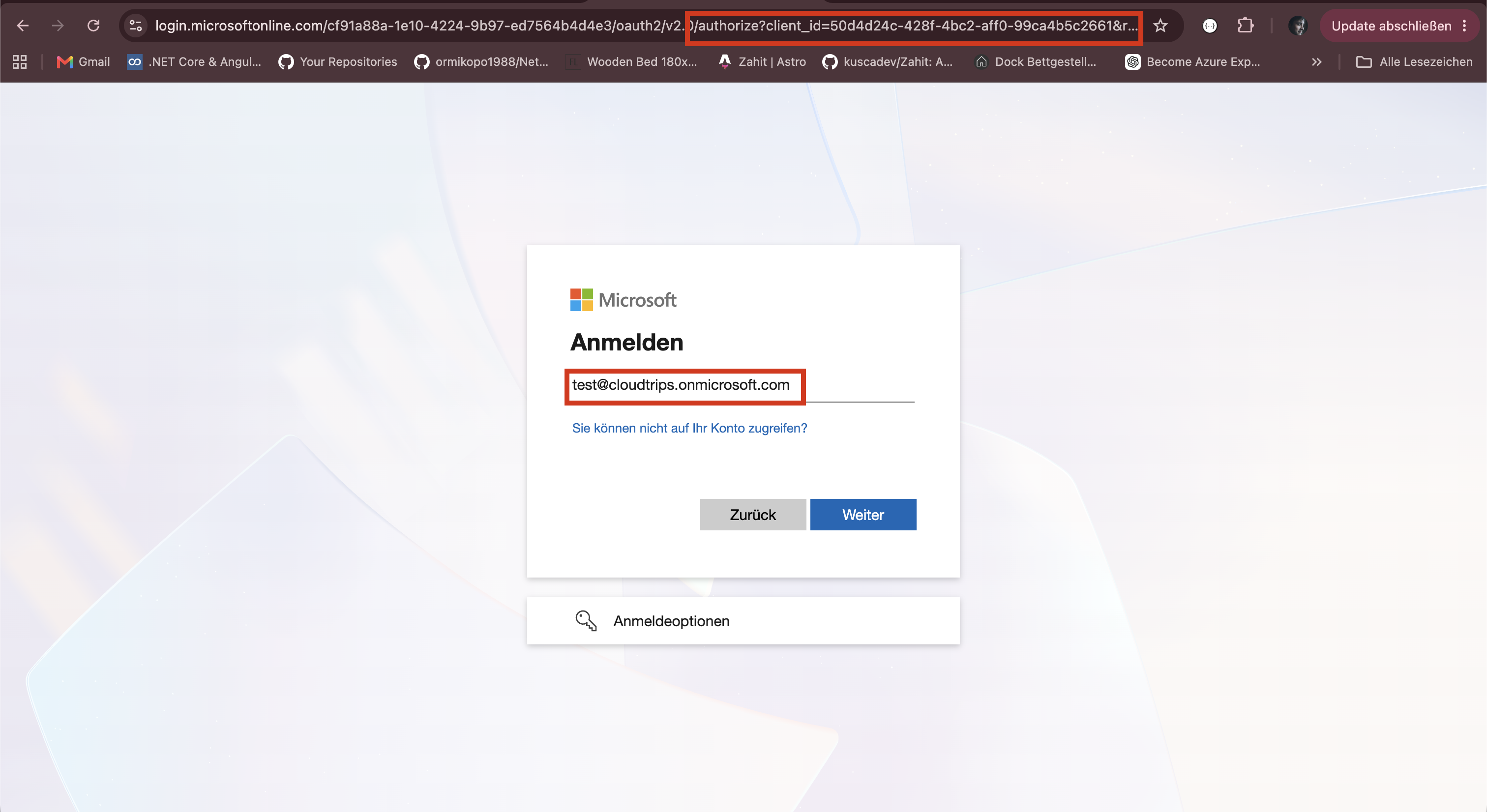This screenshot has width=1487, height=812.
Task: Open the Become Azure Exp... bookmark
Action: 1192,62
